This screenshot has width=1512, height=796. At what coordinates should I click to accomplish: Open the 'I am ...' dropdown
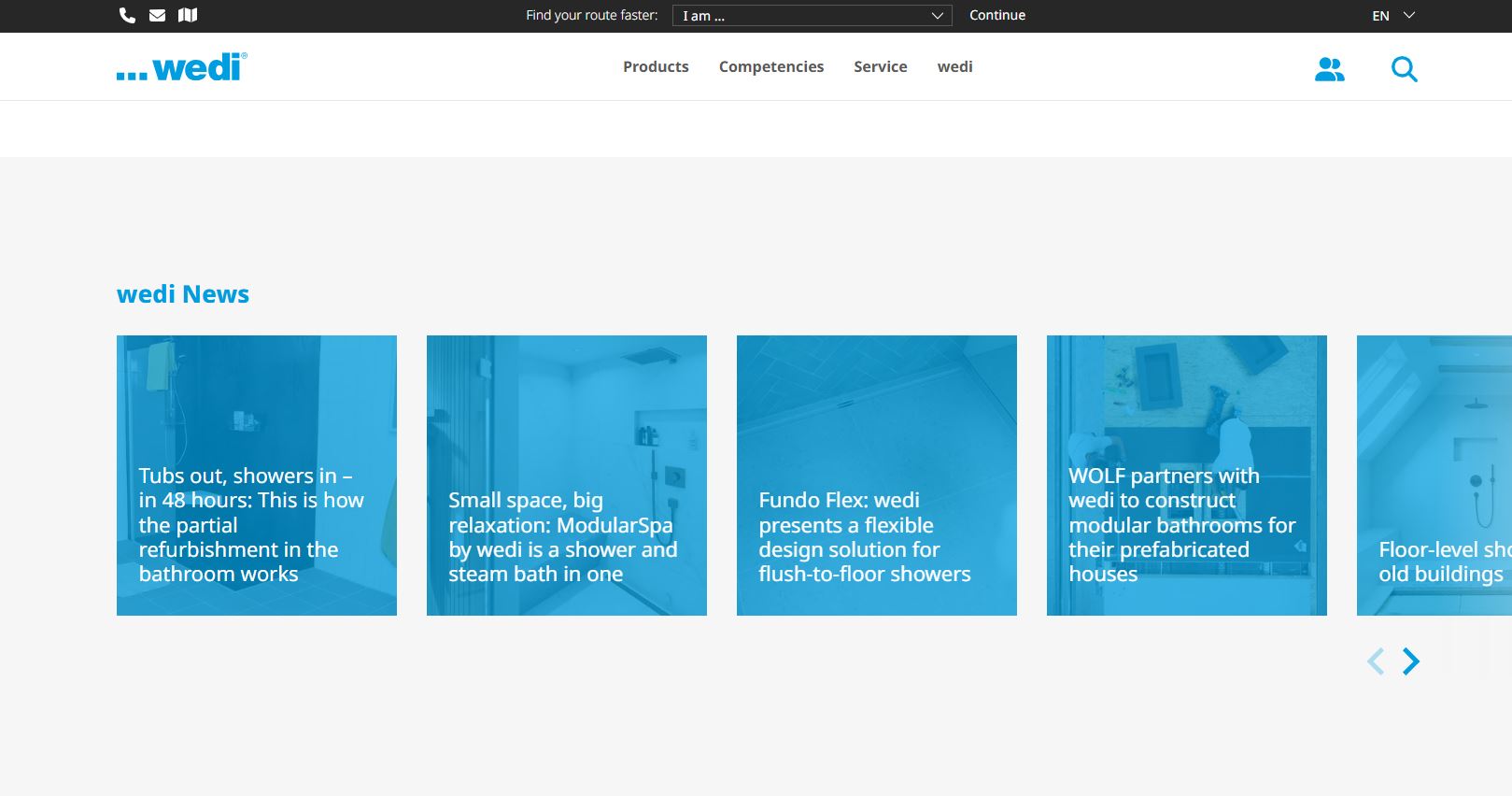tap(813, 16)
